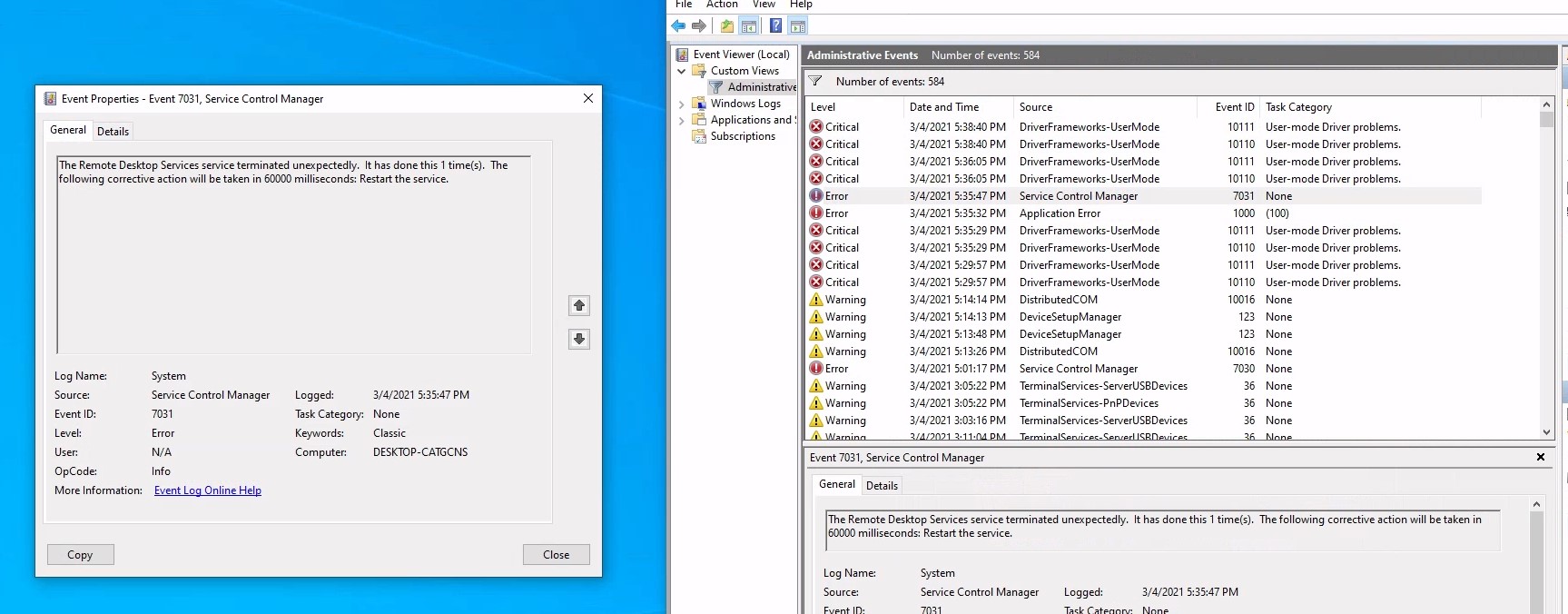
Task: Expand Applications and Services Logs node
Action: [682, 121]
